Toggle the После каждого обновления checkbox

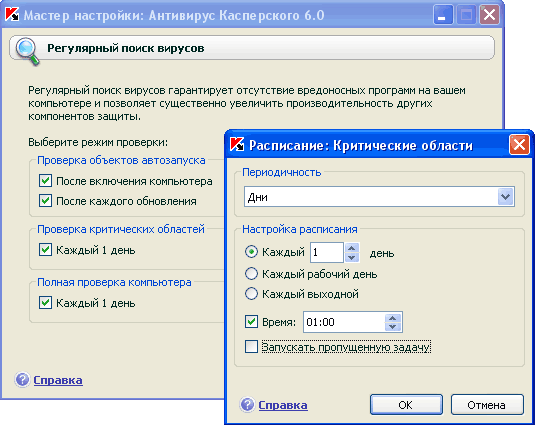pyautogui.click(x=45, y=201)
